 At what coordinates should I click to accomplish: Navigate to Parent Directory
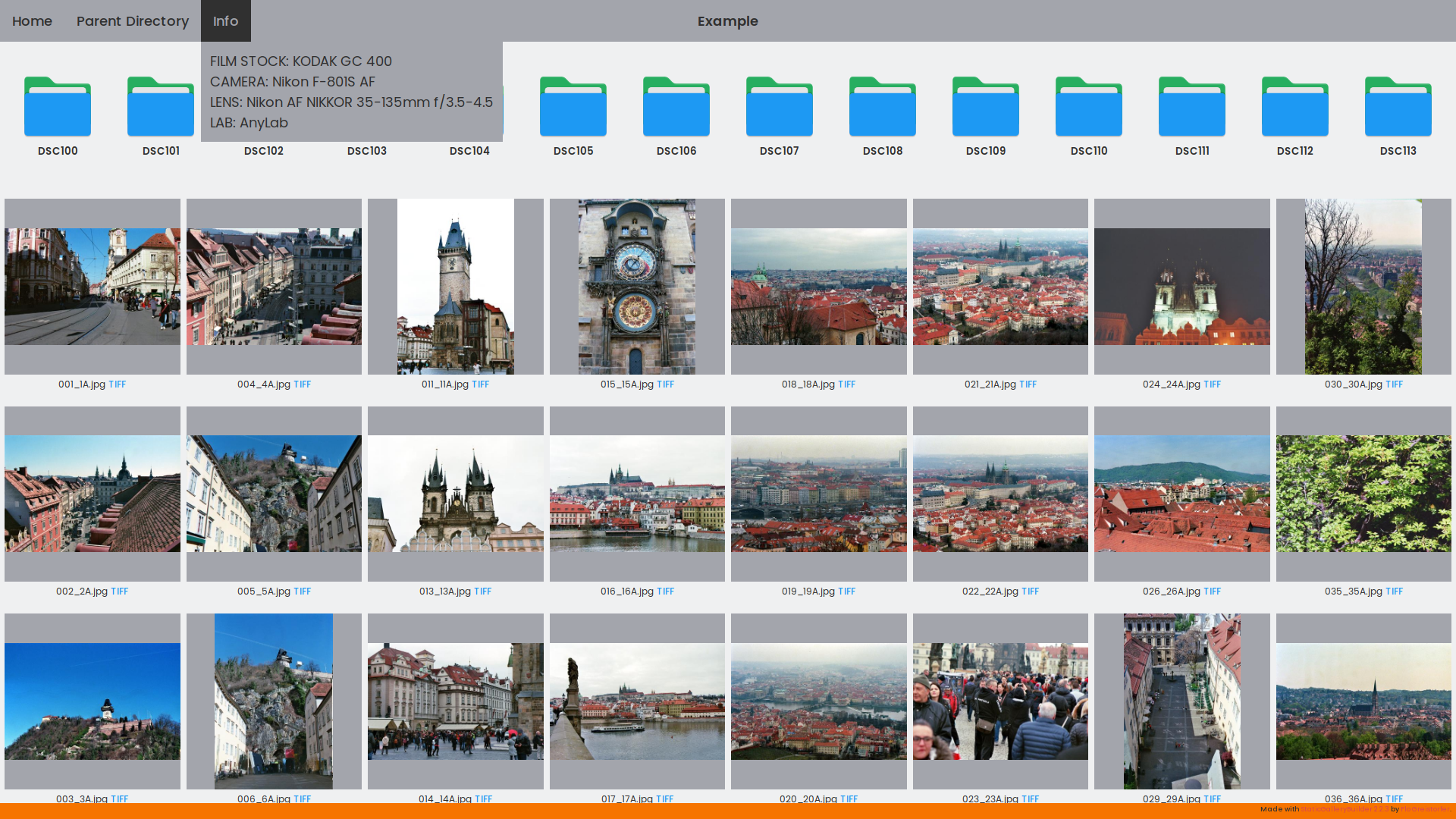pos(133,21)
